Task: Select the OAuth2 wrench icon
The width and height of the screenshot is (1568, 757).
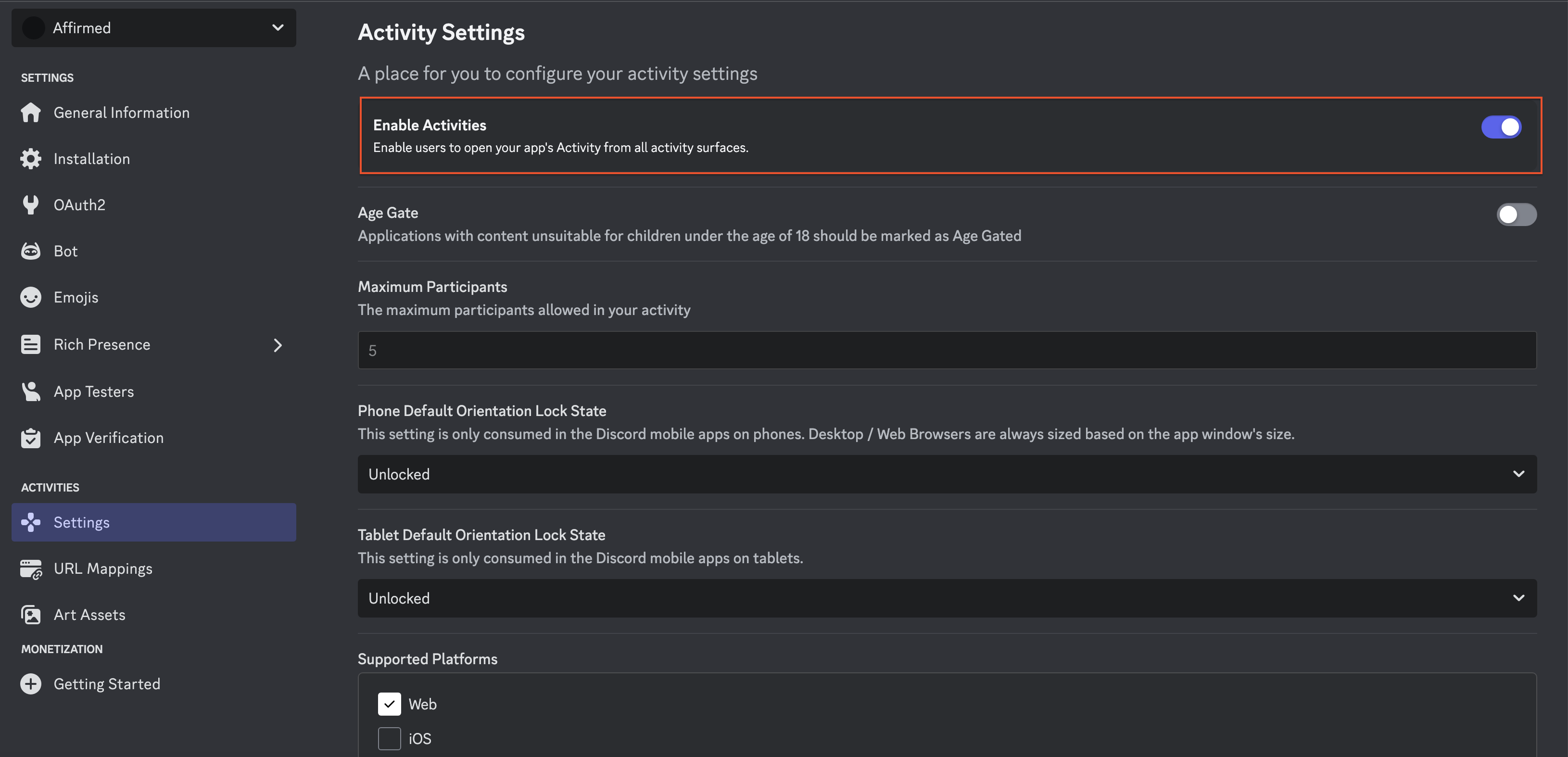Action: [30, 205]
